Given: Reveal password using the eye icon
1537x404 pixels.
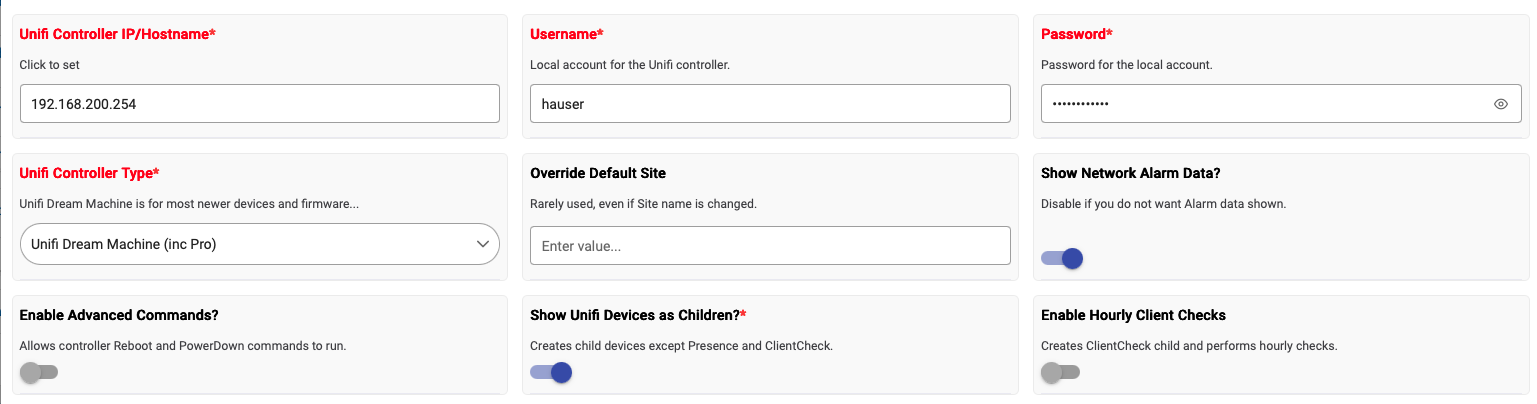Looking at the screenshot, I should pos(1500,104).
